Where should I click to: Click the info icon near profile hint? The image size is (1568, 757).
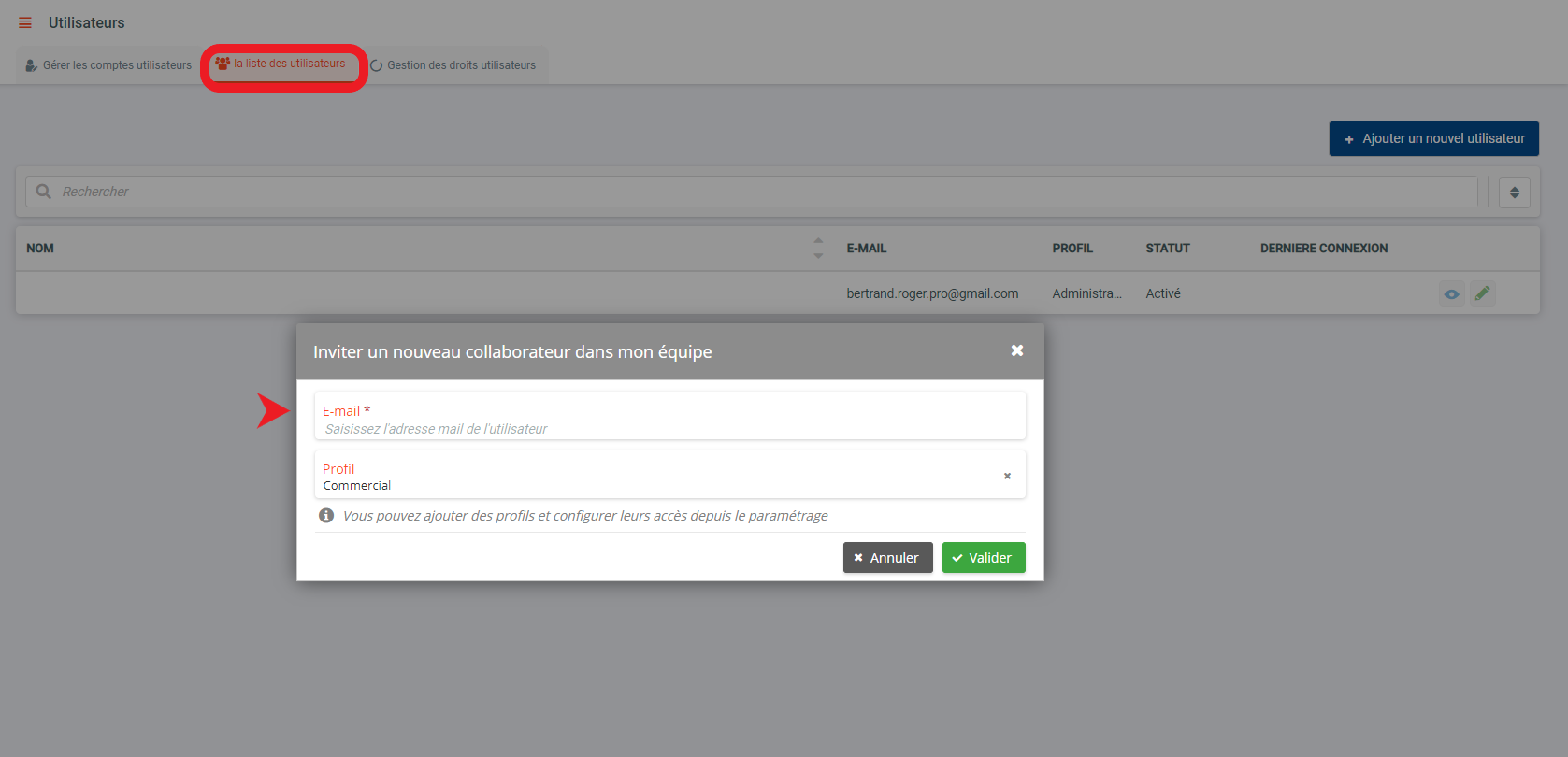(326, 516)
